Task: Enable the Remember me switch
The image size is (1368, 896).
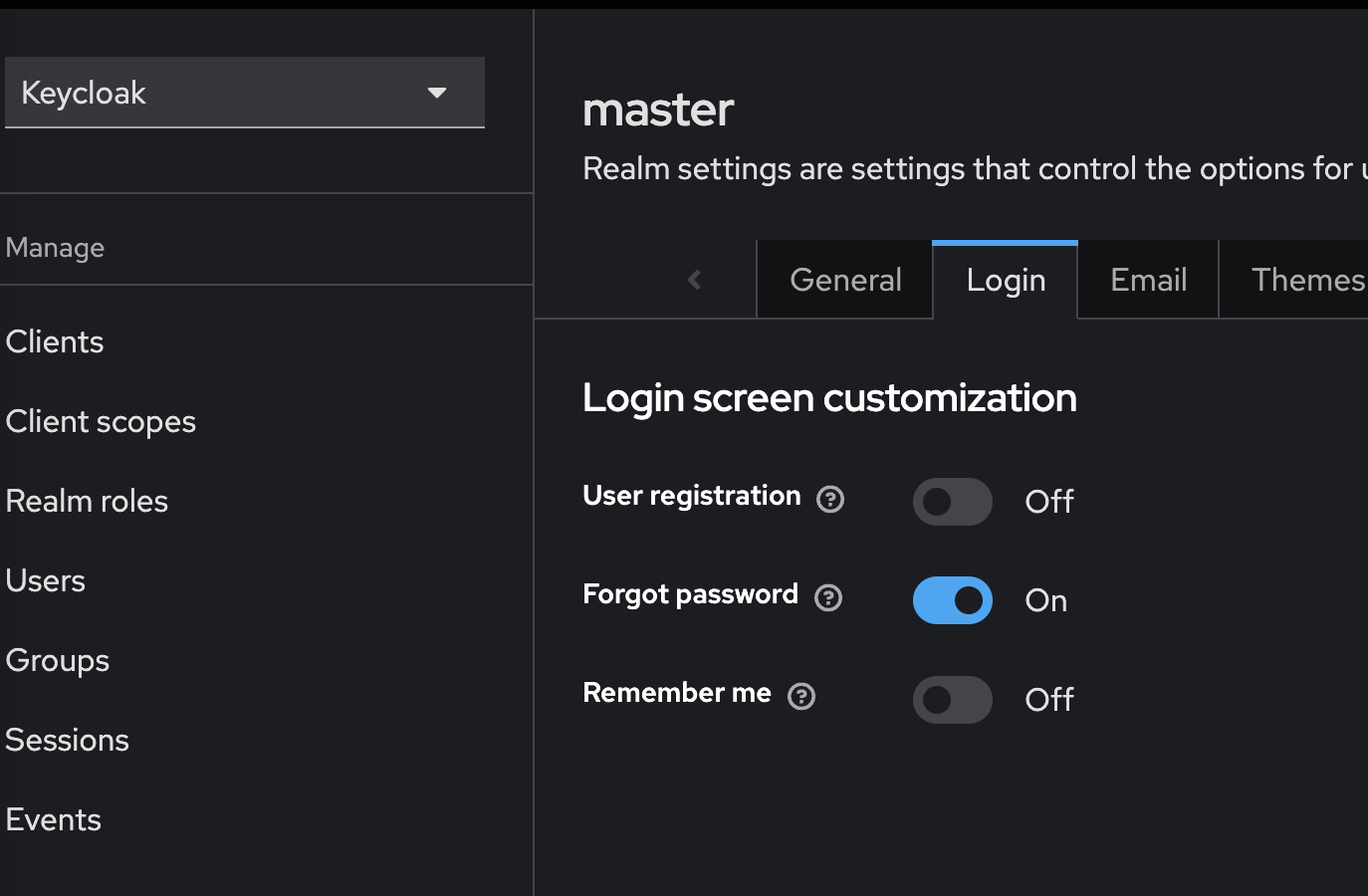Action: (953, 699)
